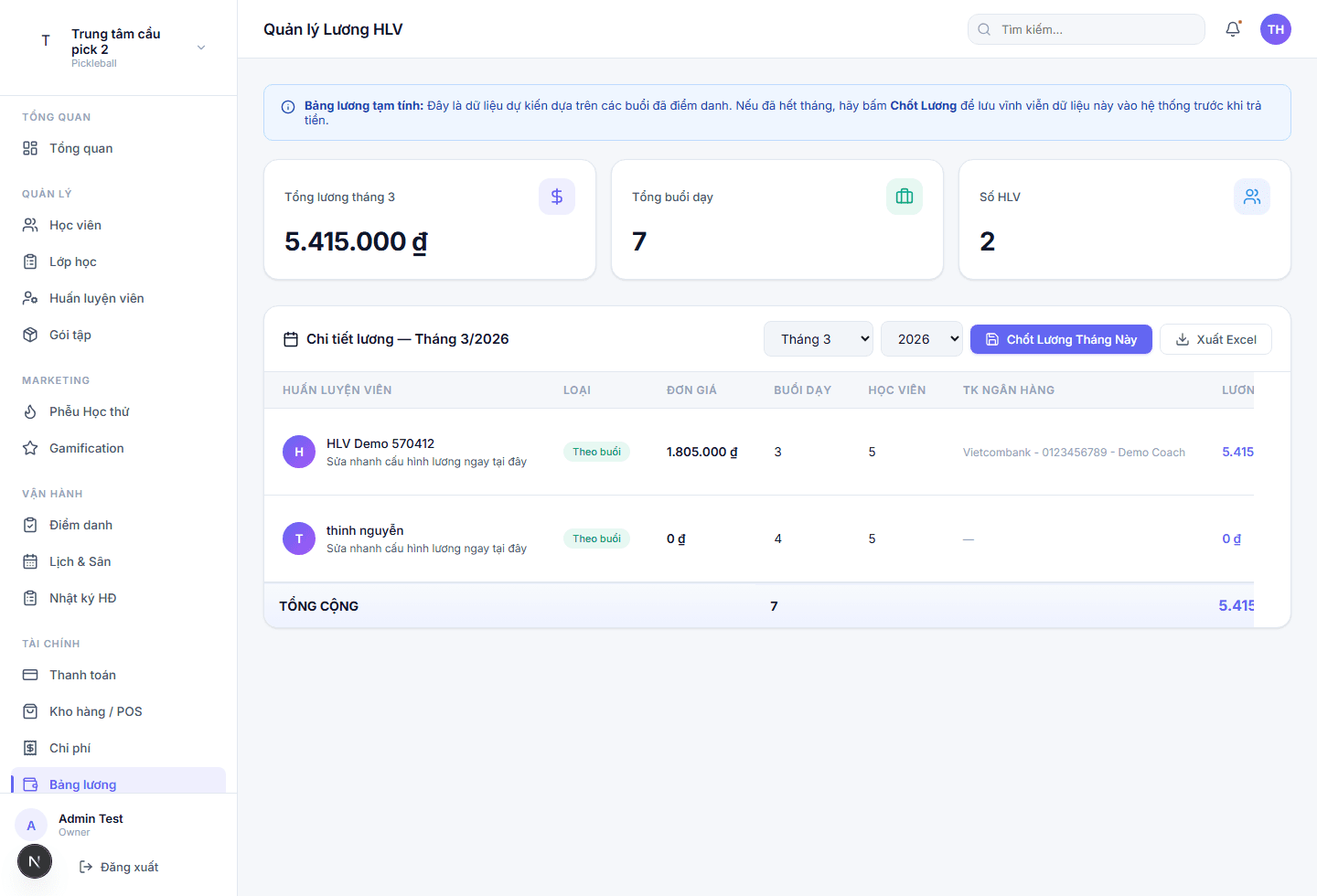Click thinh nguyễn's T avatar circle

tap(299, 539)
